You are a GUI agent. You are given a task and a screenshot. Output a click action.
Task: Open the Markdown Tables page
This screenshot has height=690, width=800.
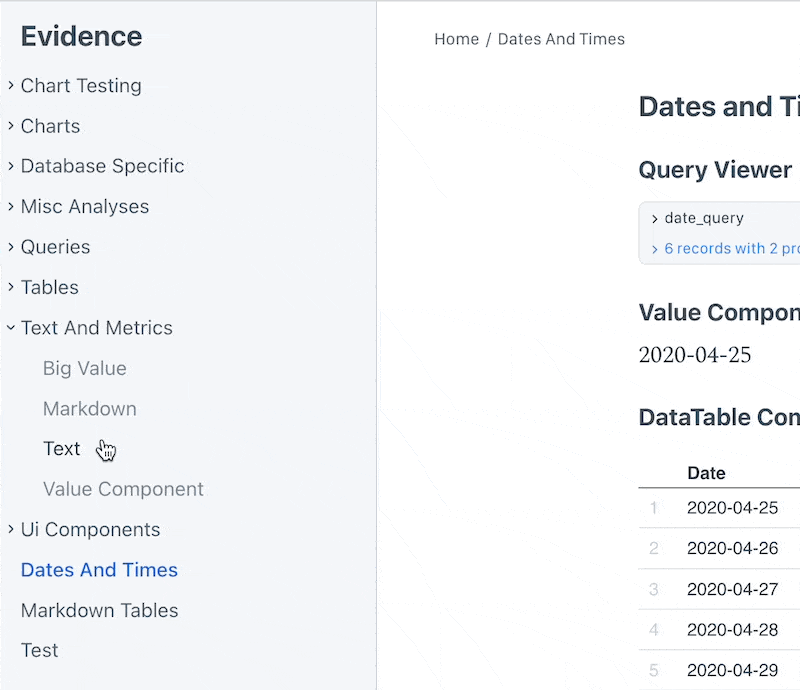click(x=99, y=610)
